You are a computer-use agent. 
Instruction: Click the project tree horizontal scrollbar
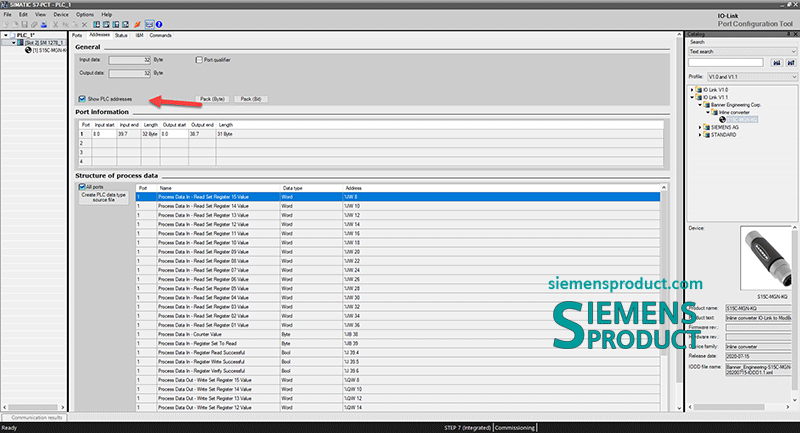pyautogui.click(x=34, y=407)
